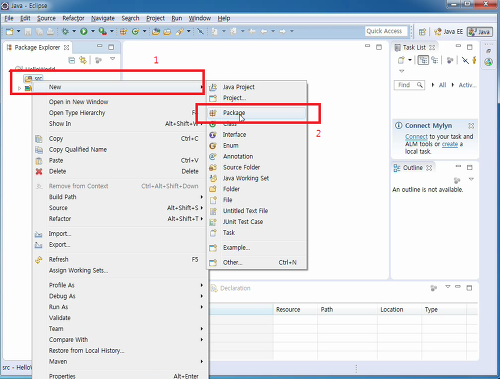Image resolution: width=500 pixels, height=379 pixels.
Task: Open the Debug As submenu
Action: coord(120,296)
